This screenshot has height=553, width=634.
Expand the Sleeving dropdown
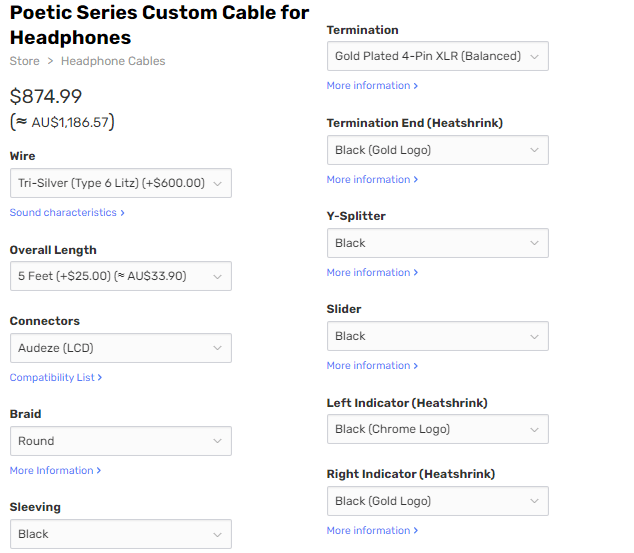(x=120, y=534)
